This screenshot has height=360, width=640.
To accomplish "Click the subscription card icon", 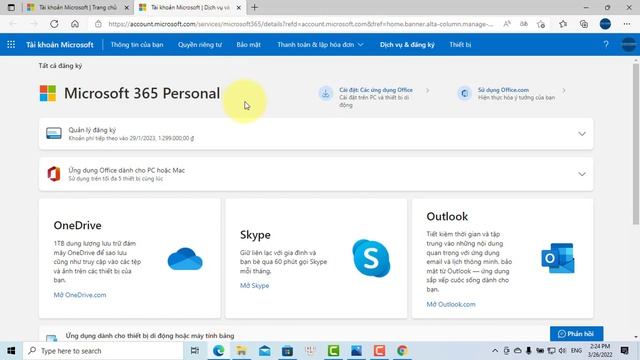I will coord(54,133).
